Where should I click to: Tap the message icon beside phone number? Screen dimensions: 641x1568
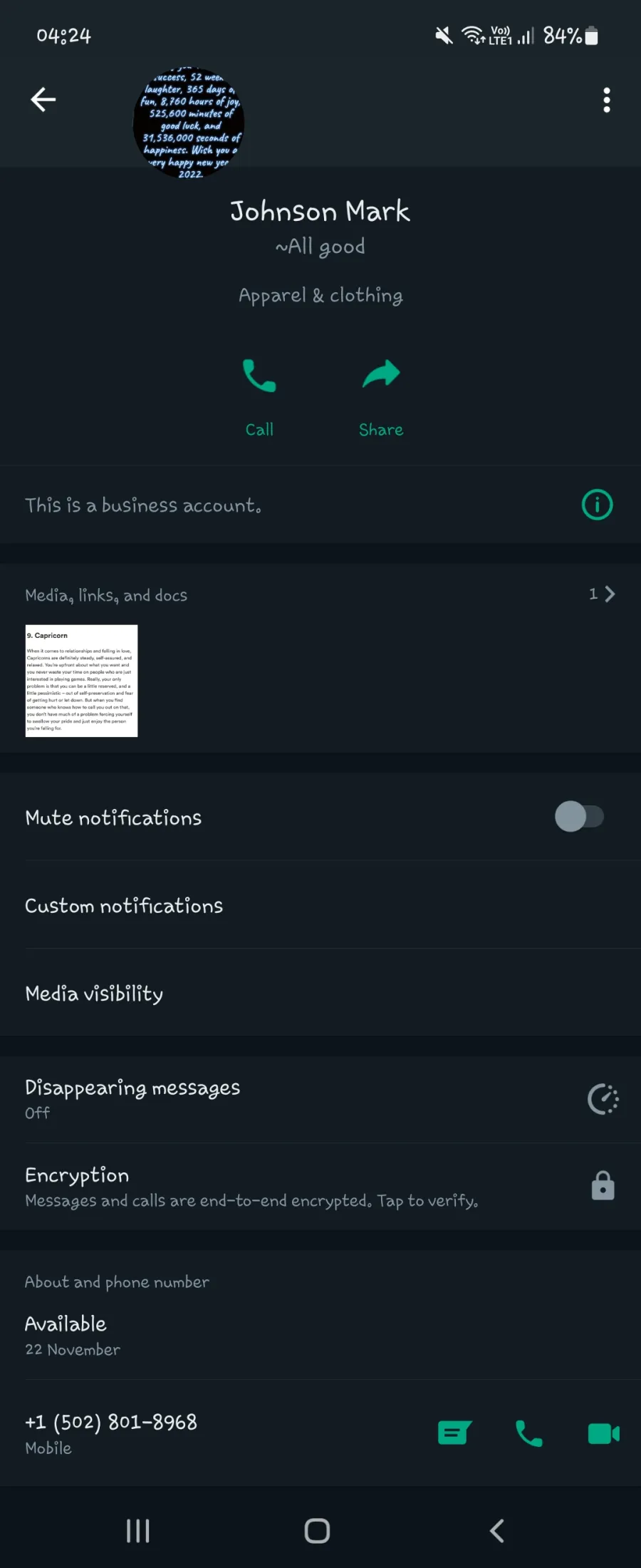[x=454, y=1433]
